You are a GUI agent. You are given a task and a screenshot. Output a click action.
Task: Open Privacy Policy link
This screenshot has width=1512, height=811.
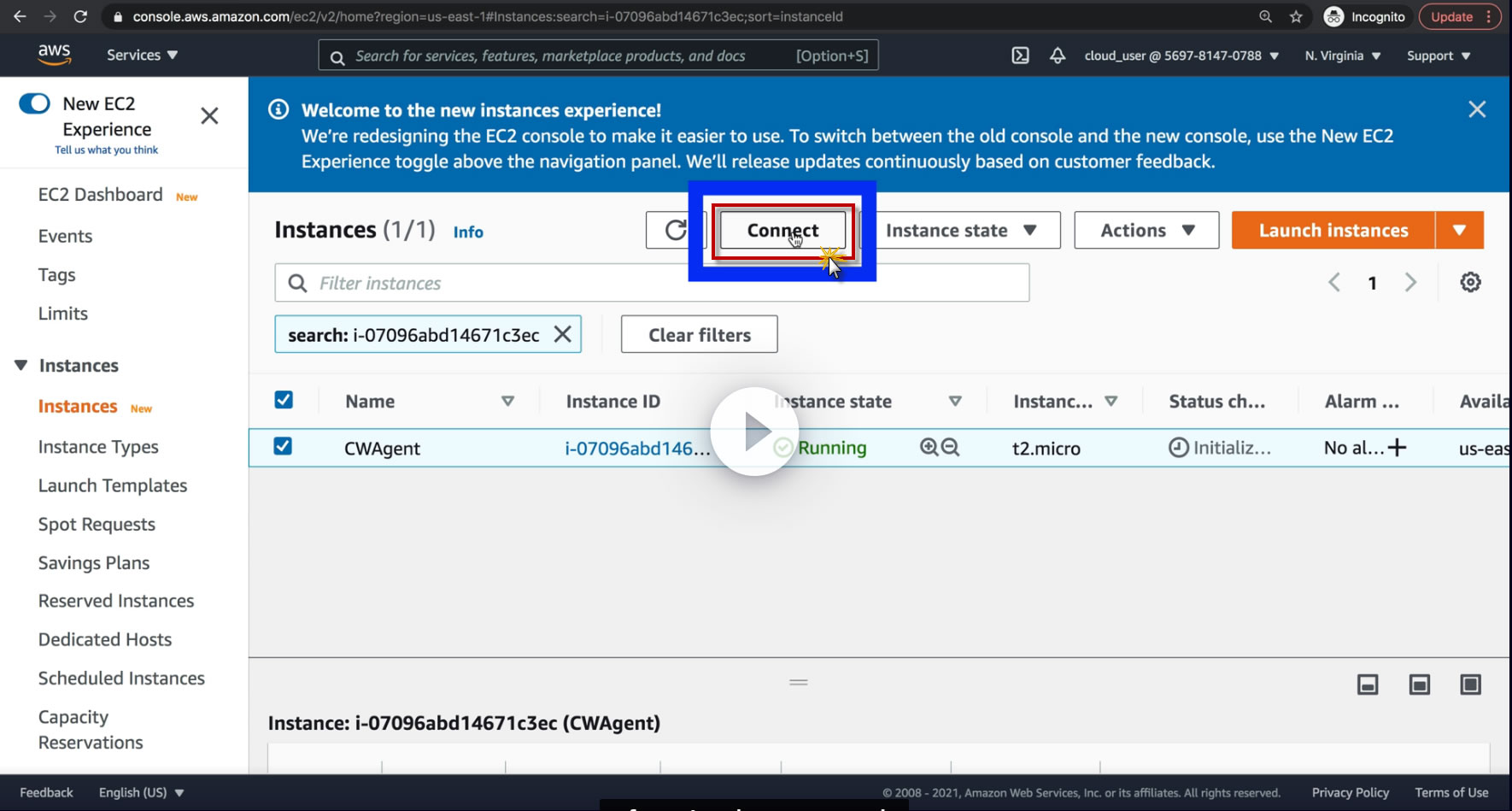(1351, 792)
